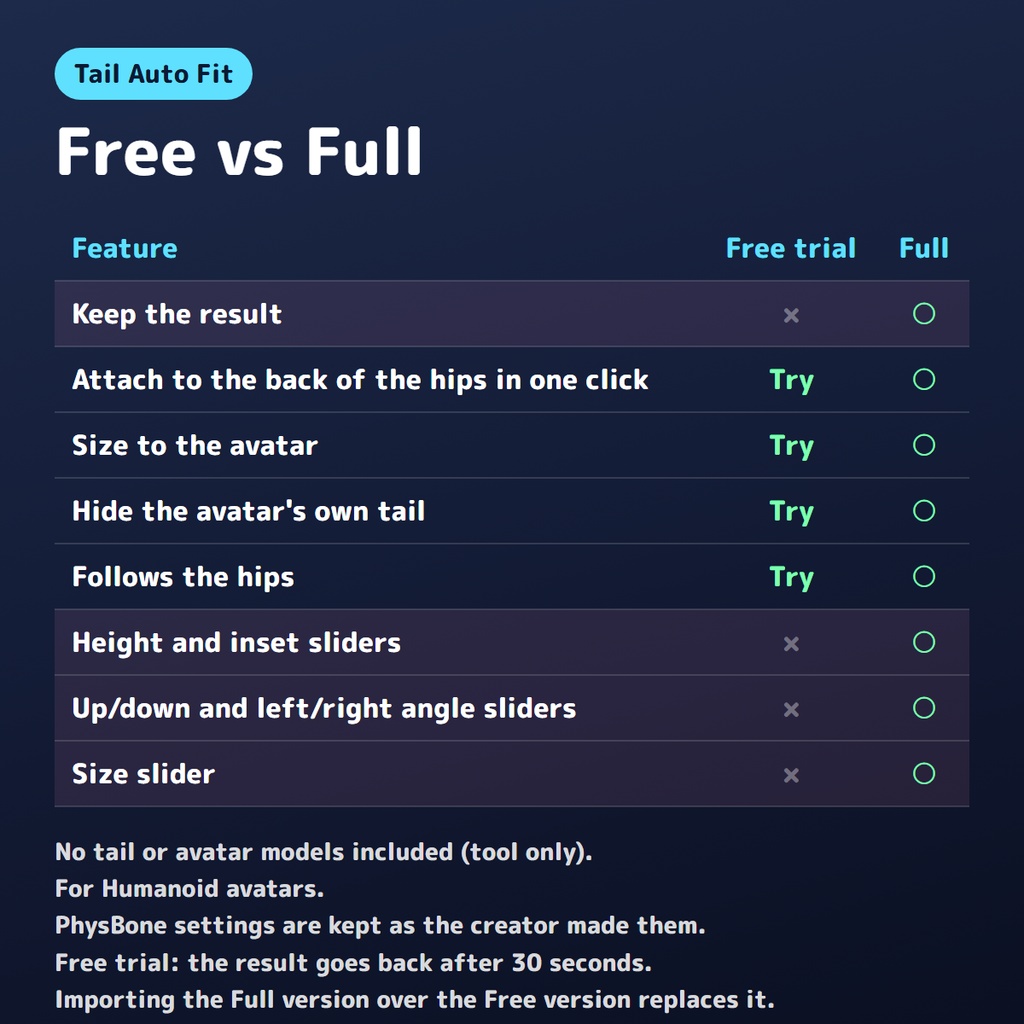
Task: Click the circle in Up/down angle sliders row
Action: point(923,707)
